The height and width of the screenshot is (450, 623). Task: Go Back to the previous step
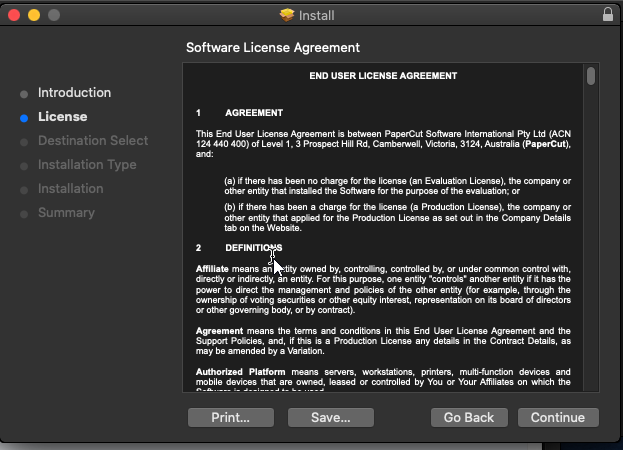(x=469, y=417)
